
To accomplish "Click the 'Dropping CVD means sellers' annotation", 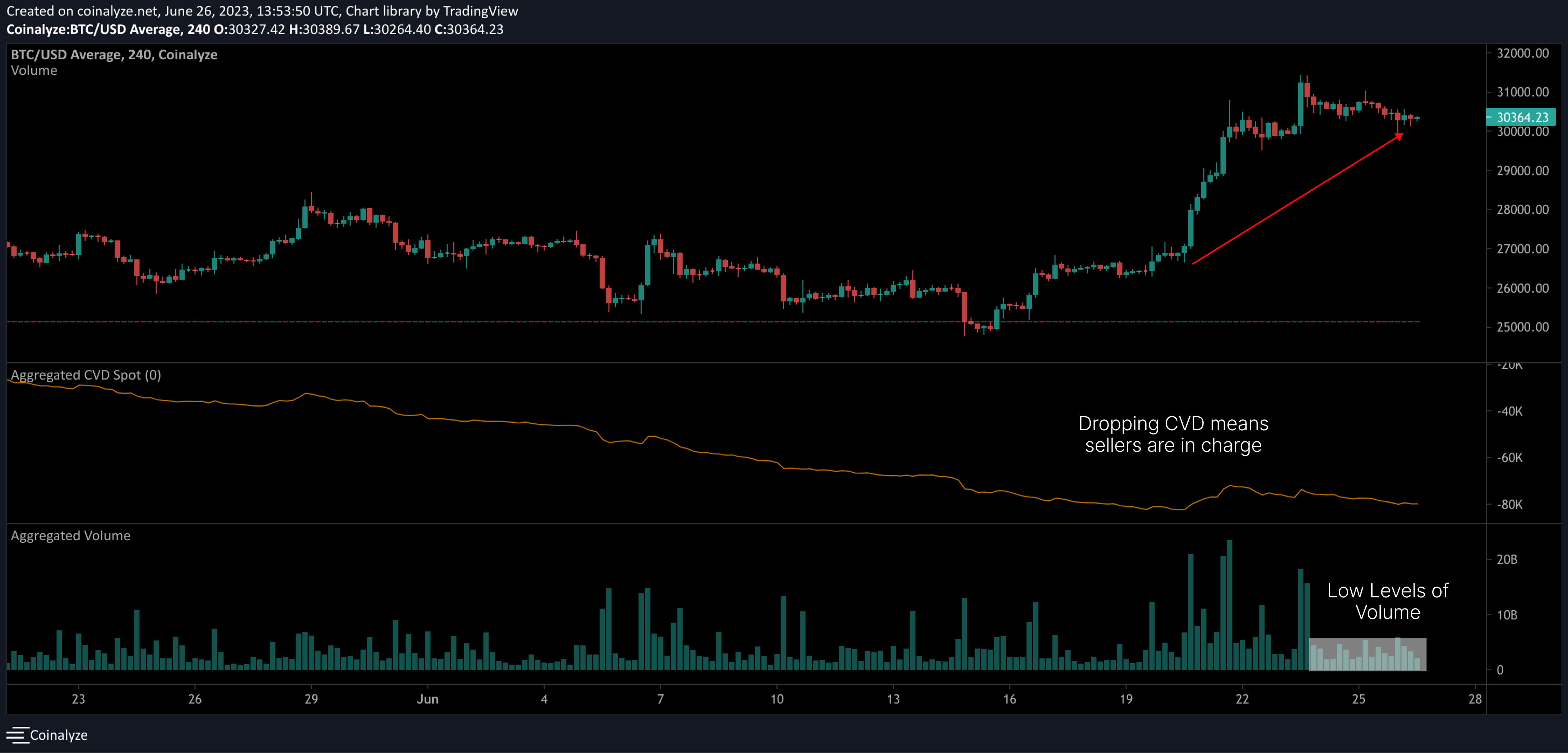I will (1173, 435).
